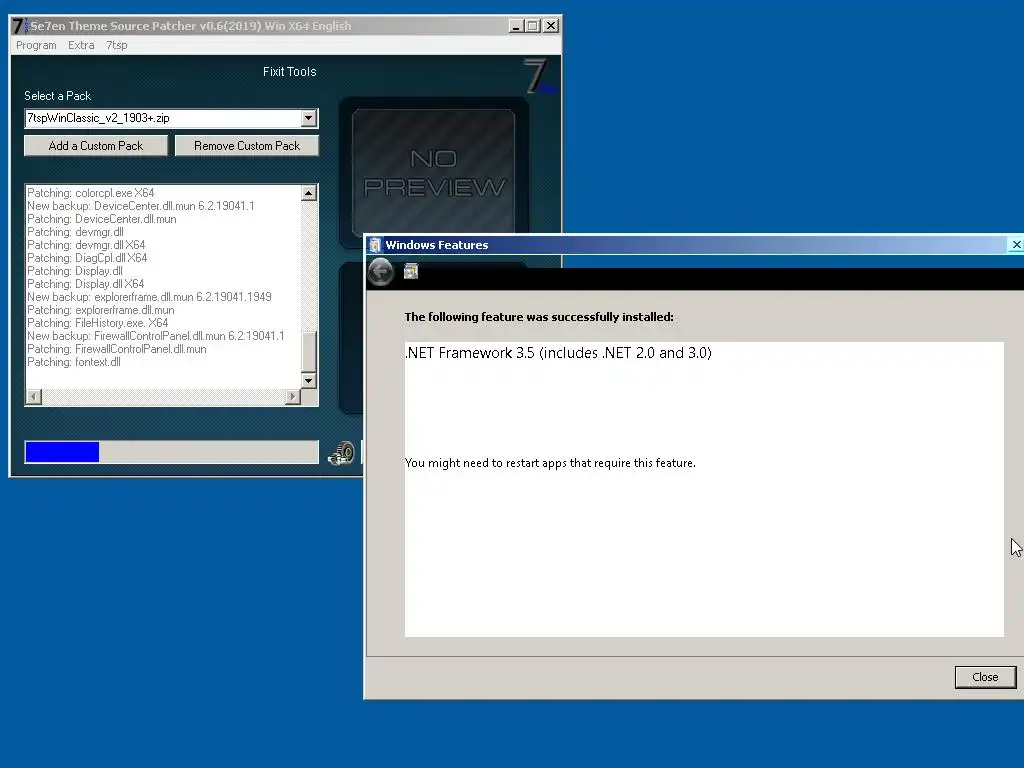Open the 7tsp menu

point(117,45)
